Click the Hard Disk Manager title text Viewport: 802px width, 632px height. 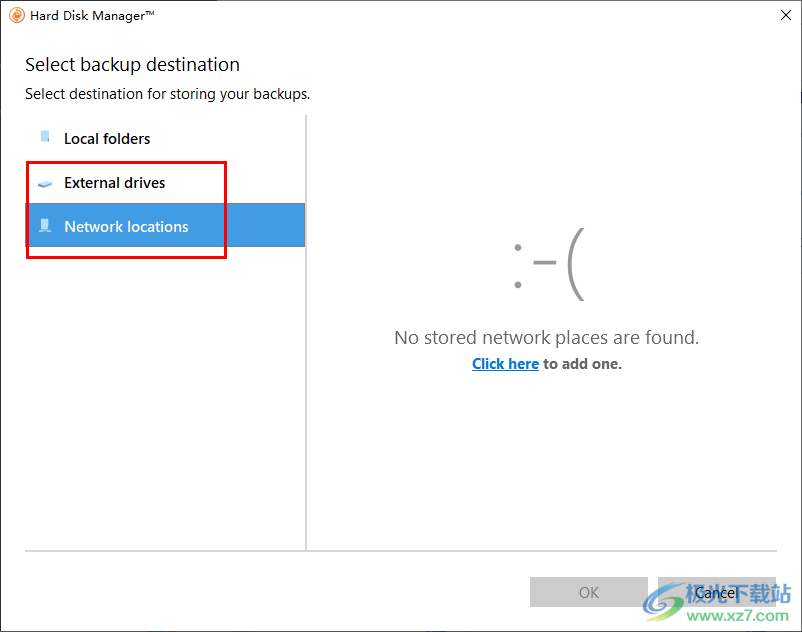click(92, 16)
